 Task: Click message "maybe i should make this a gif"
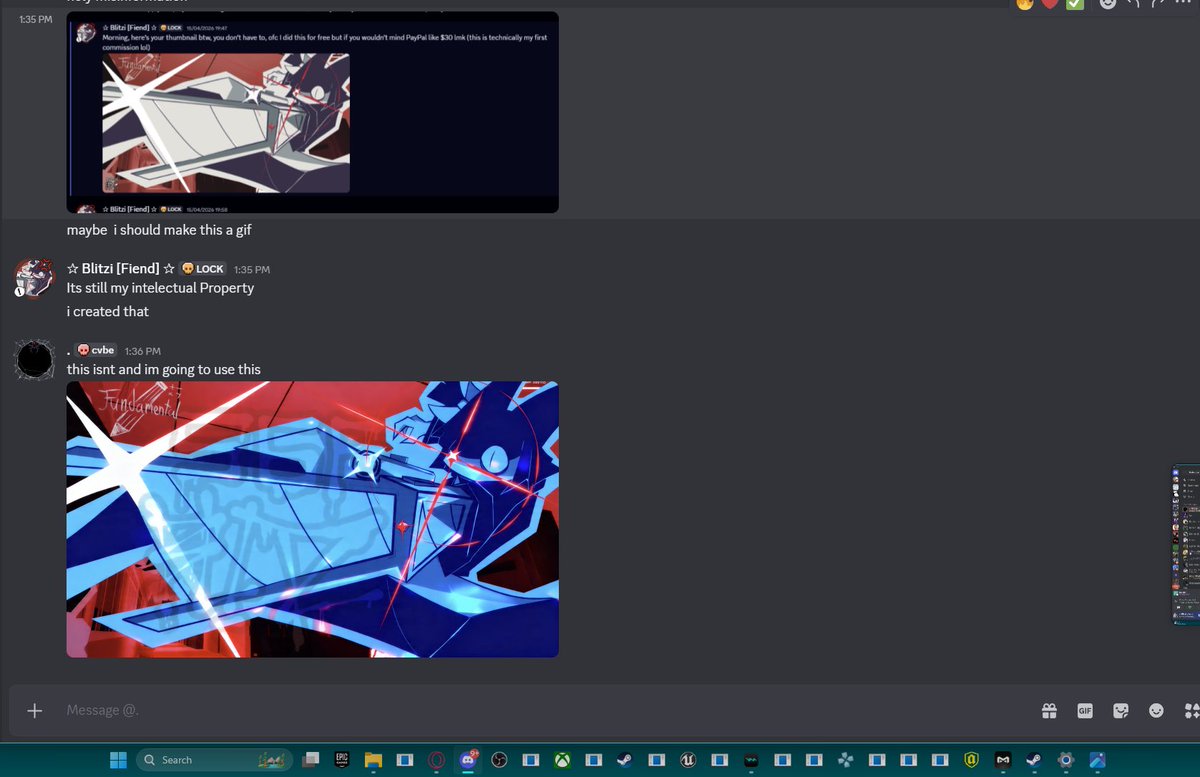[159, 230]
